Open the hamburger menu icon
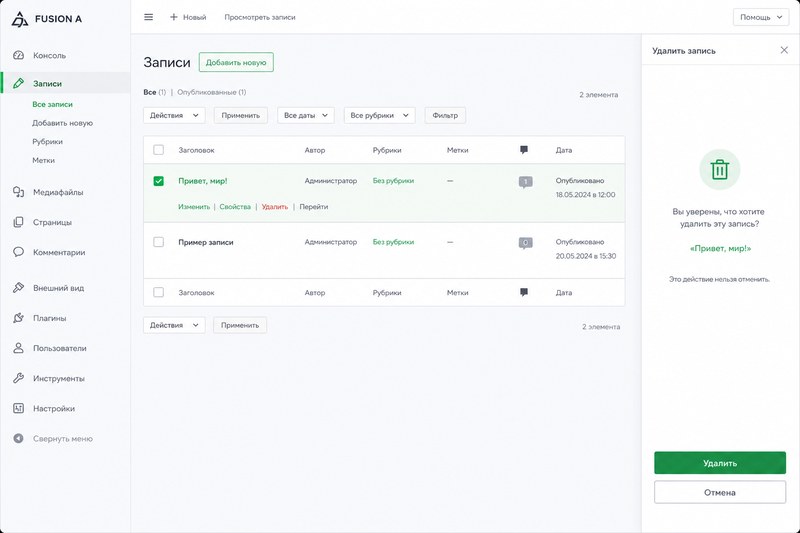Screen dimensions: 800x533 tap(148, 17)
